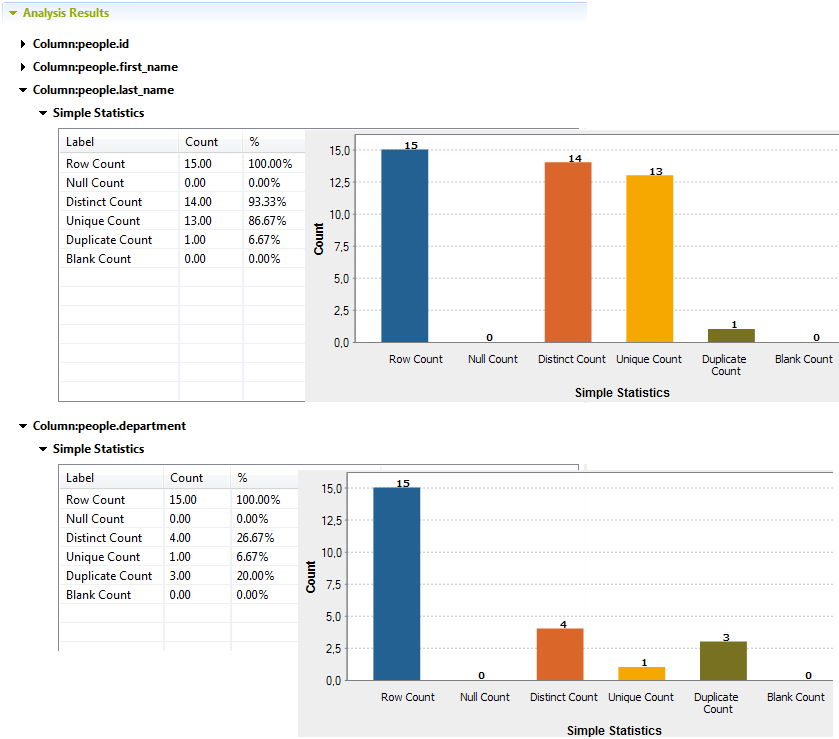
Task: Collapse the Column:people.last_name node
Action: click(x=21, y=89)
